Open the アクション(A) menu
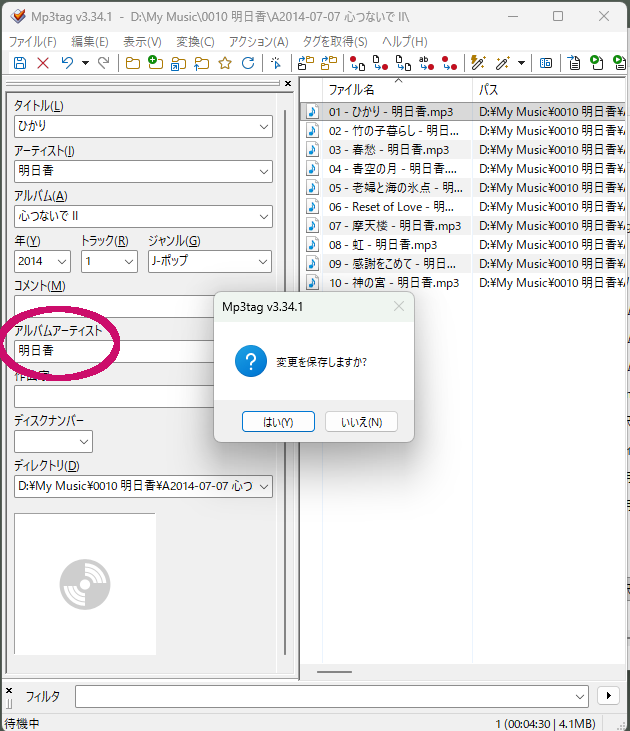The width and height of the screenshot is (630, 731). pos(258,41)
